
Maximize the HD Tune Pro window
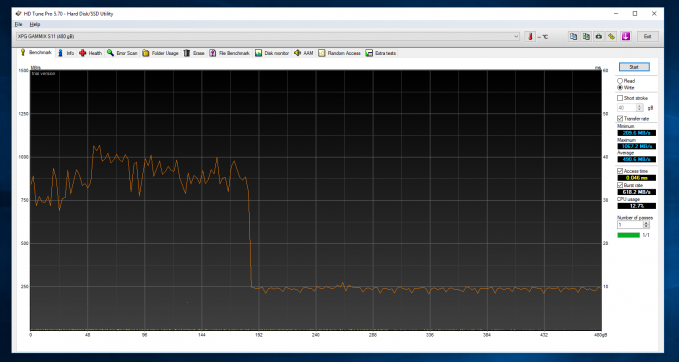coord(635,14)
